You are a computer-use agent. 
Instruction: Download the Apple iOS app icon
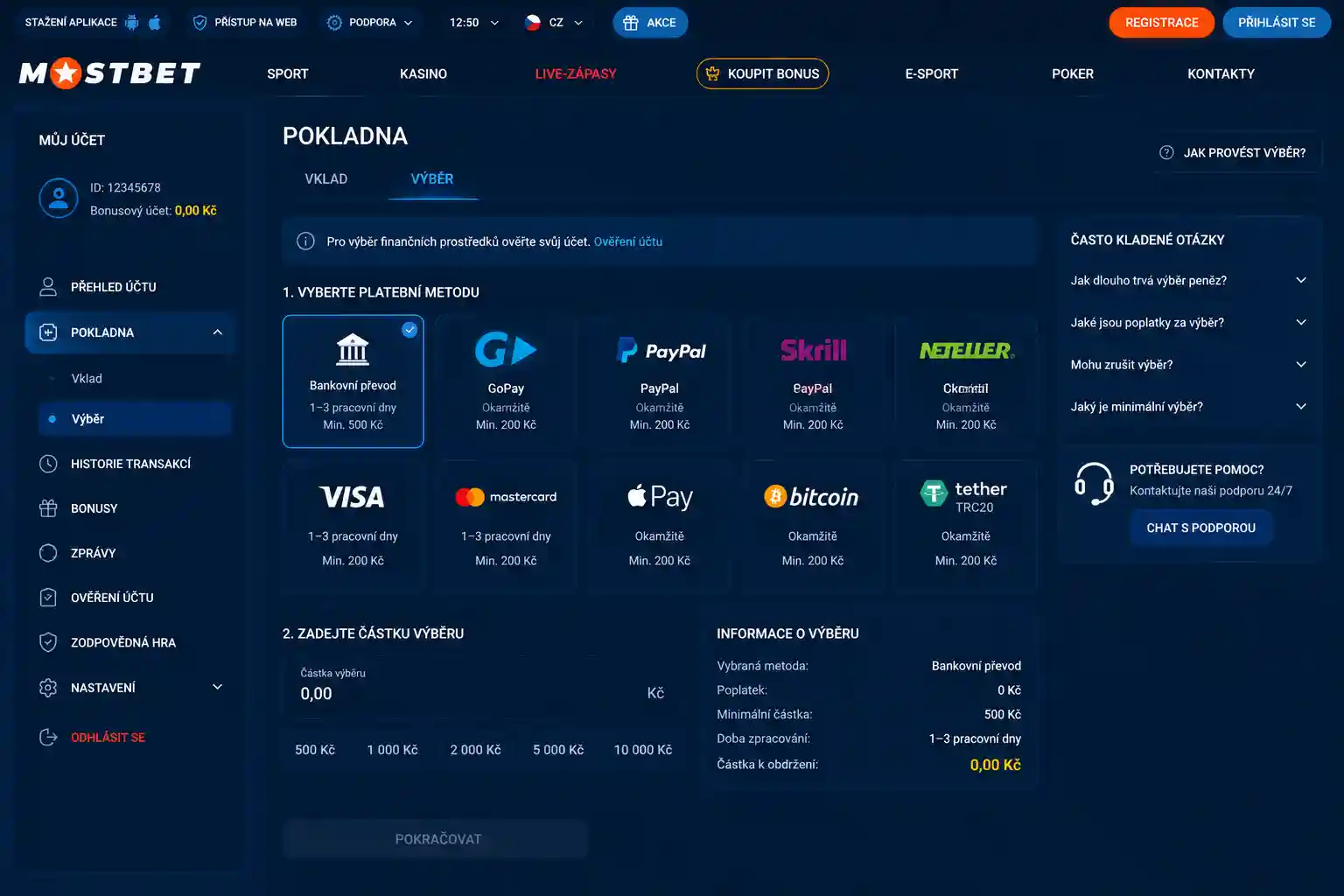[155, 23]
